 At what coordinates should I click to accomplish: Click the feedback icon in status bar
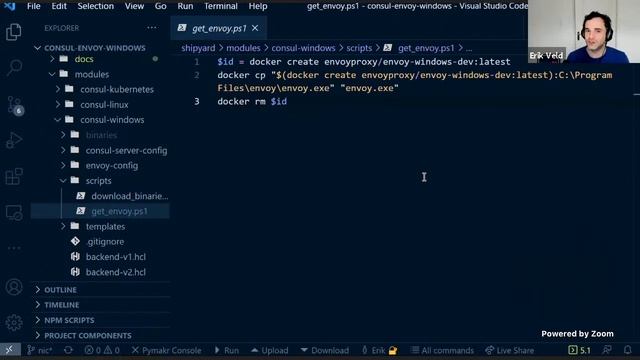click(x=607, y=350)
